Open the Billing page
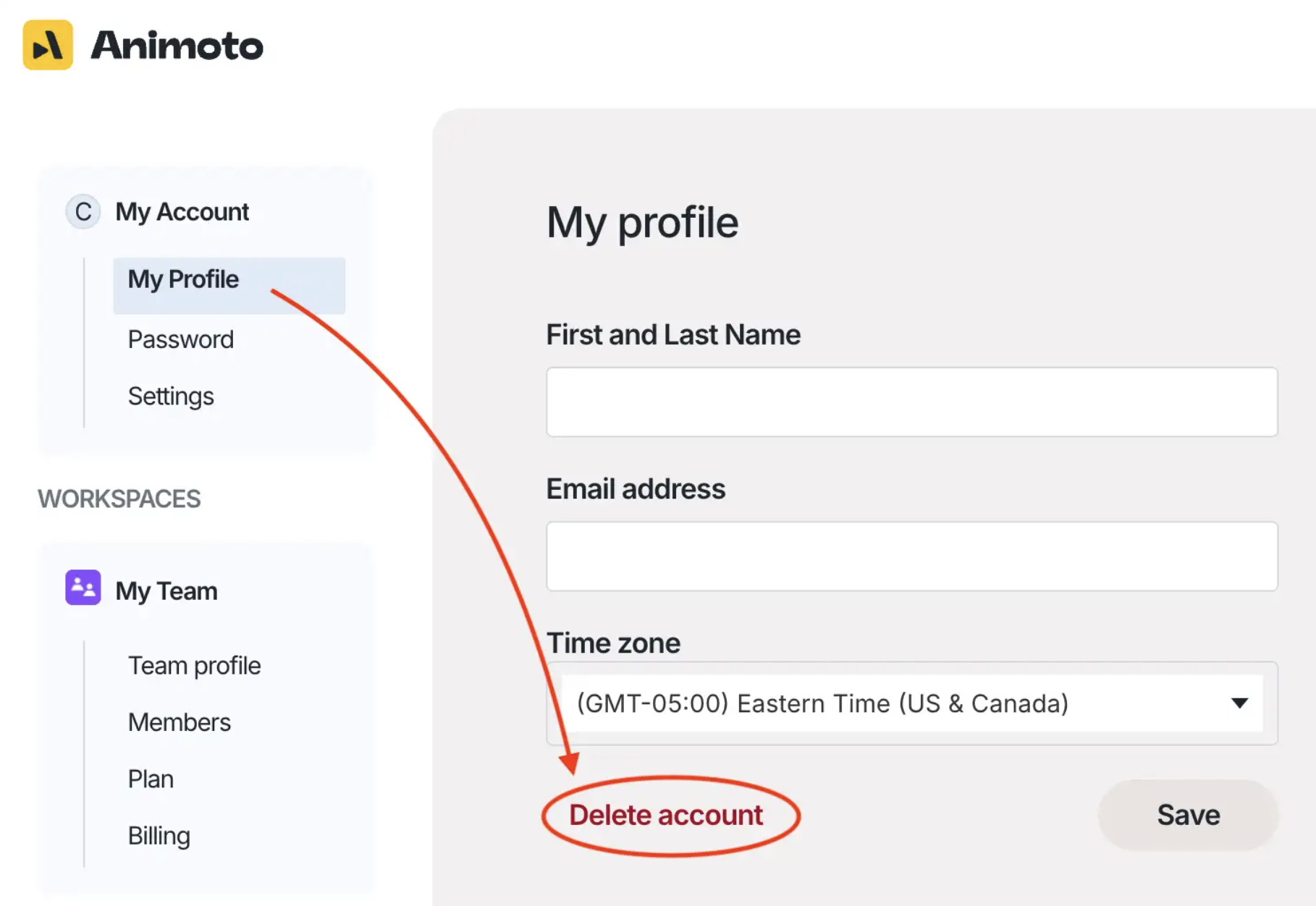 (159, 836)
